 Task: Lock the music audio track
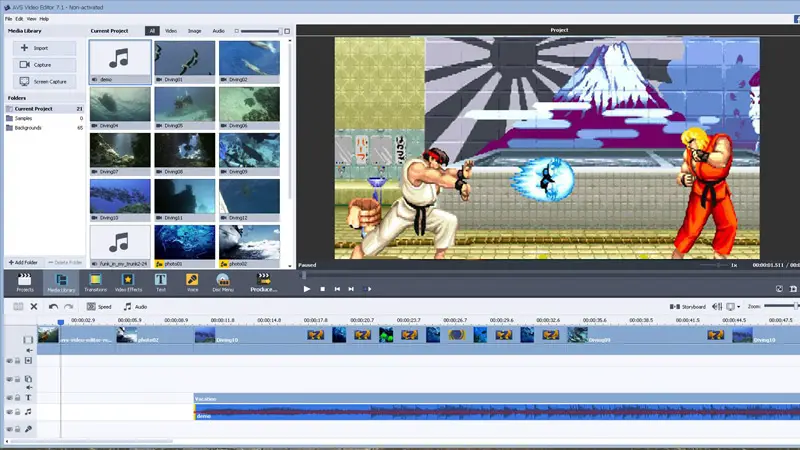(17, 412)
